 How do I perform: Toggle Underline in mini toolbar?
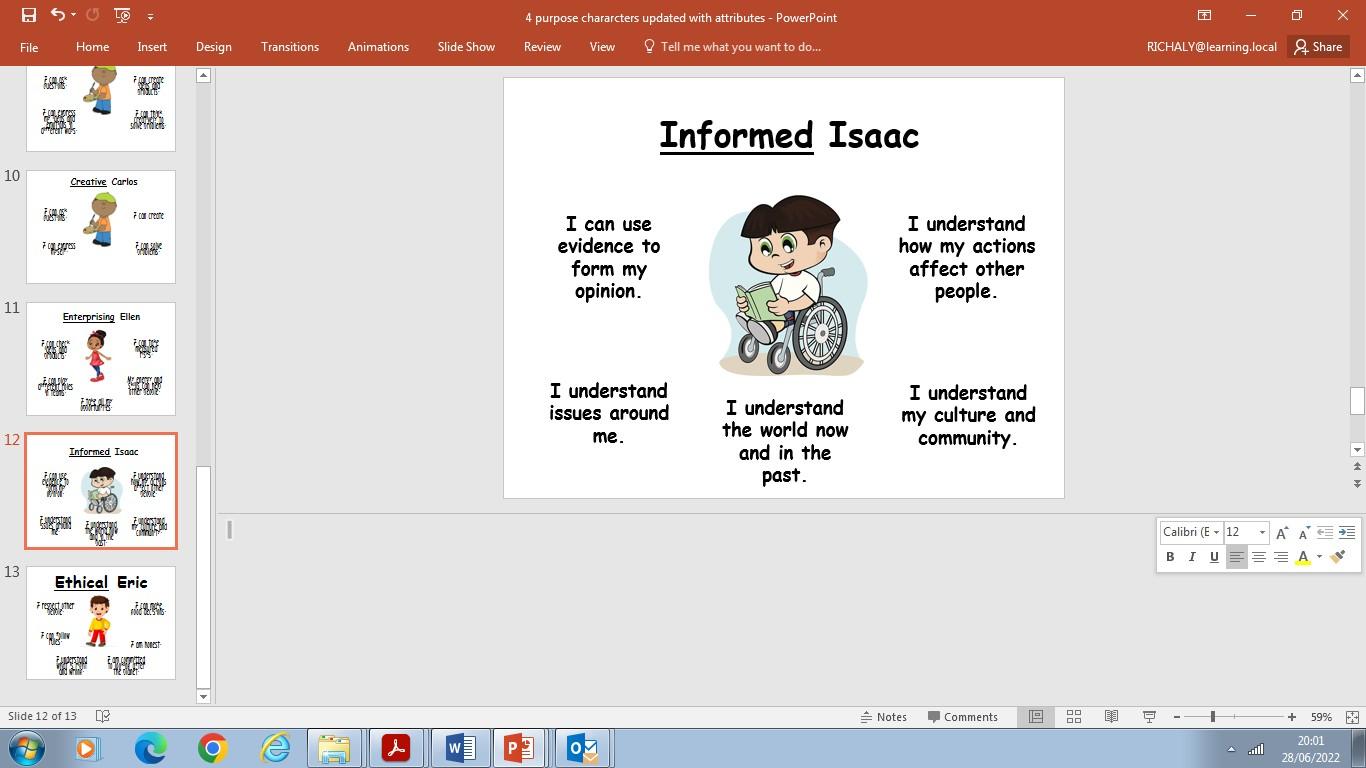(1214, 557)
